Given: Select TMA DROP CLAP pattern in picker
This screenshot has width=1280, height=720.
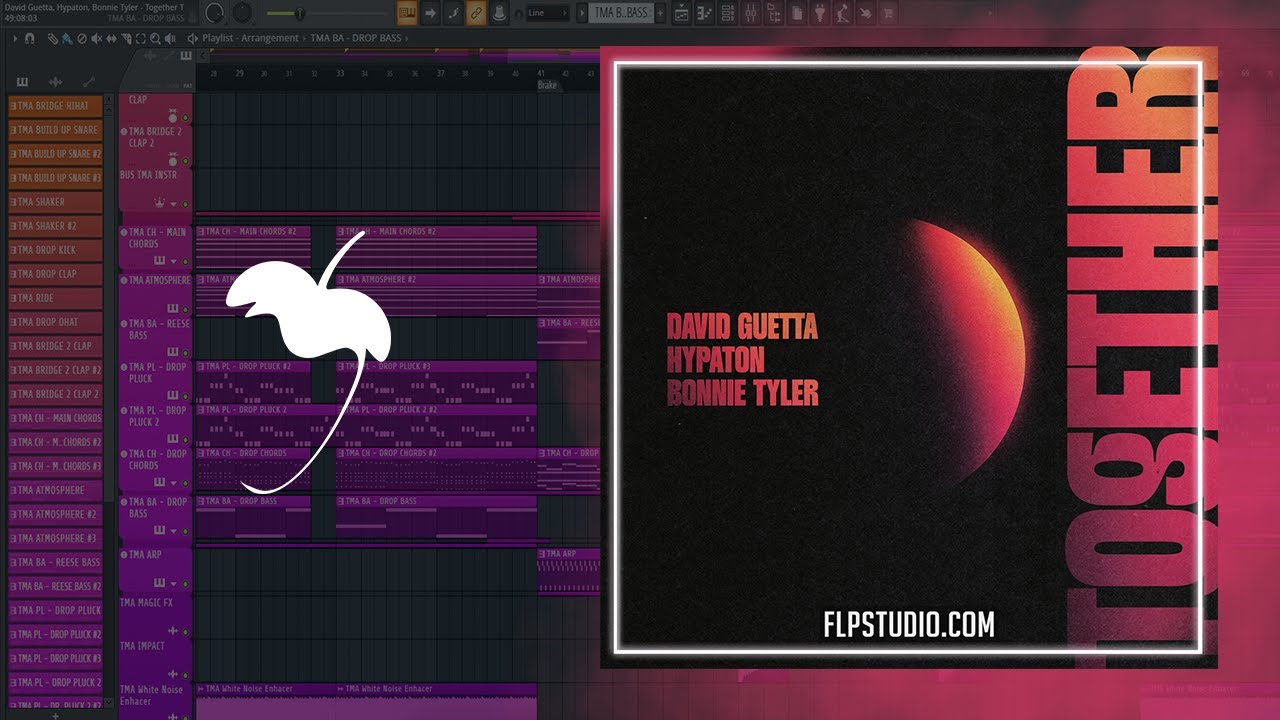Looking at the screenshot, I should pos(56,274).
